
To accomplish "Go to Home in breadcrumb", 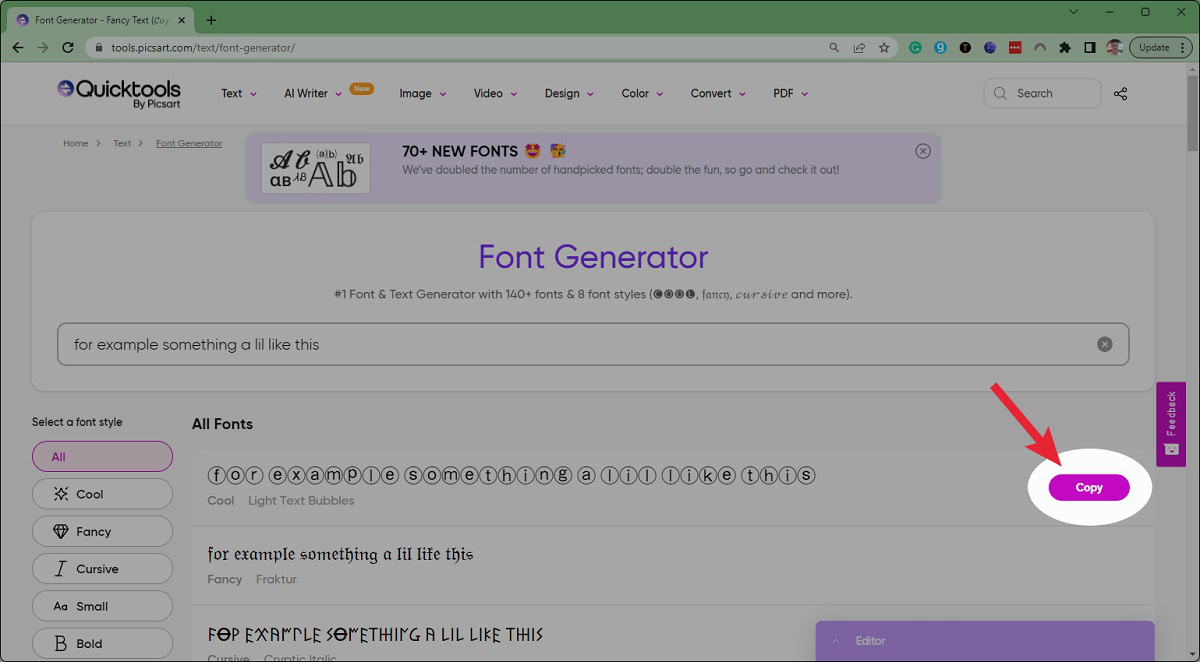I will coord(76,143).
